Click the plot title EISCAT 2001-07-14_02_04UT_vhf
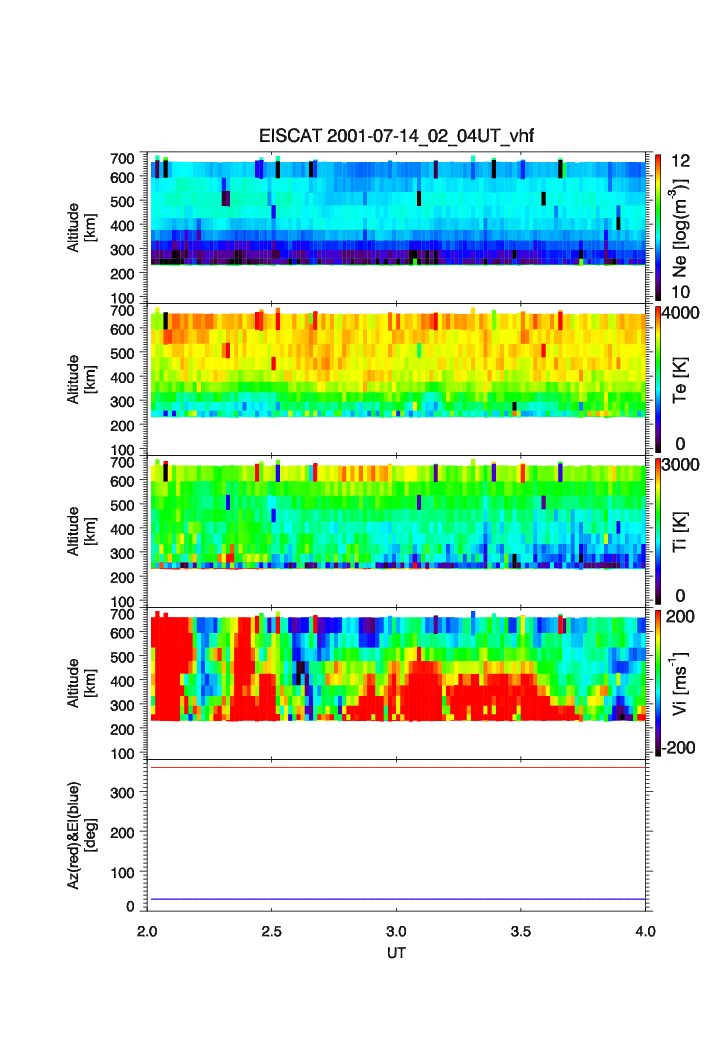This screenshot has width=708, height=1063. 398,138
